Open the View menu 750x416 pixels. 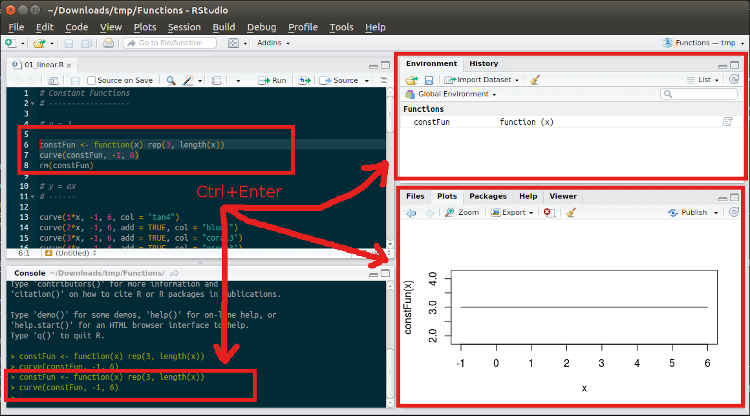(111, 27)
